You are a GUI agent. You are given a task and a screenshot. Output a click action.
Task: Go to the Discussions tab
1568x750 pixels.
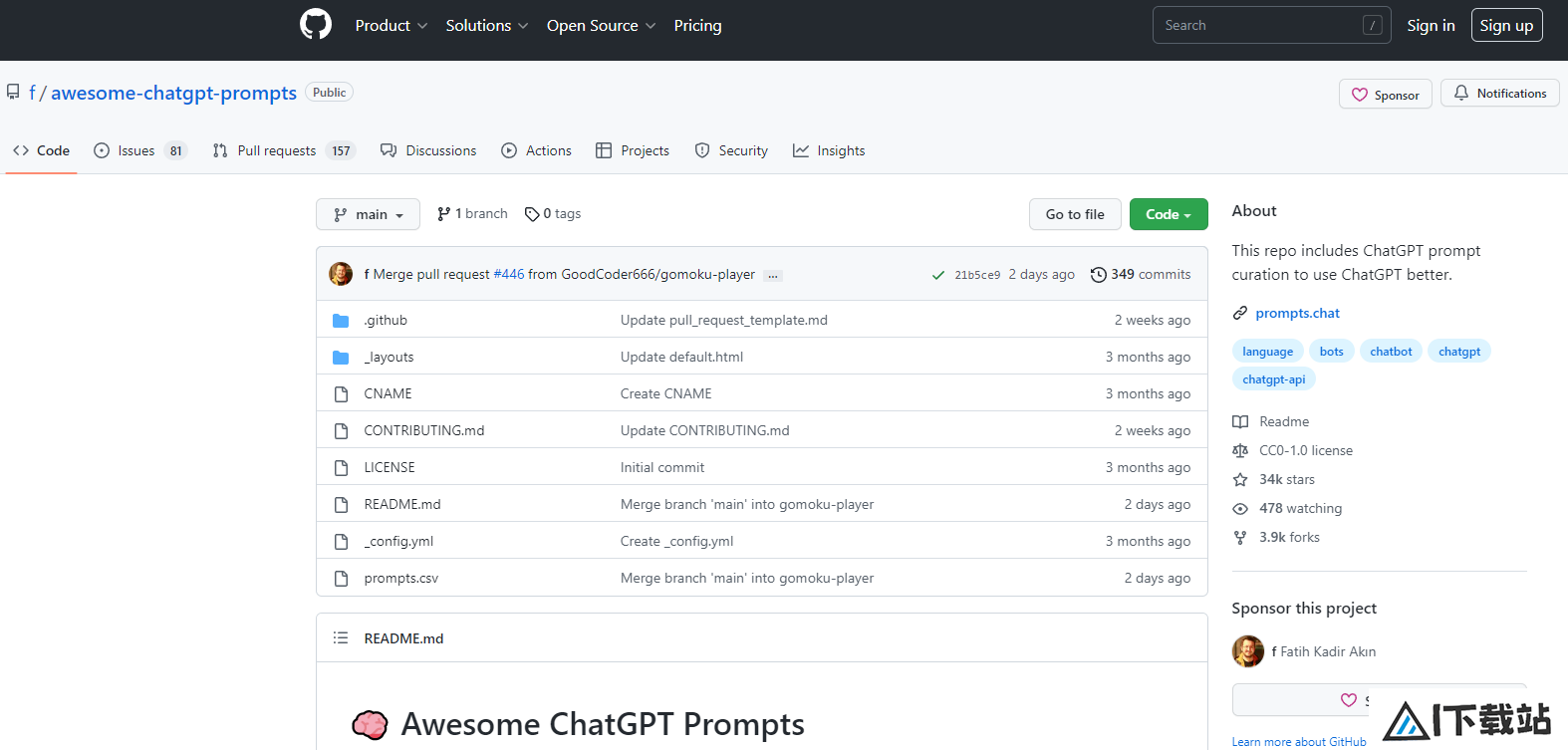[x=428, y=150]
